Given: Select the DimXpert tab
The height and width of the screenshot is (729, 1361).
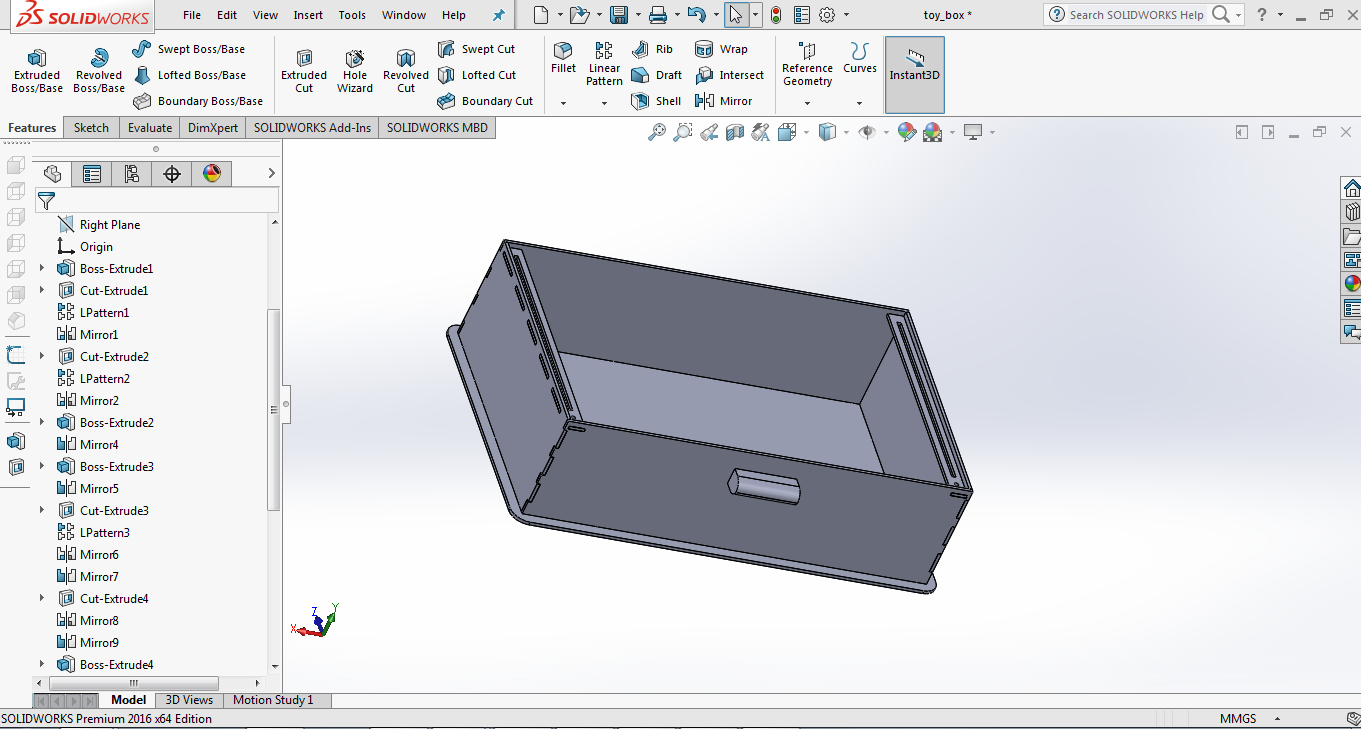Looking at the screenshot, I should (213, 128).
